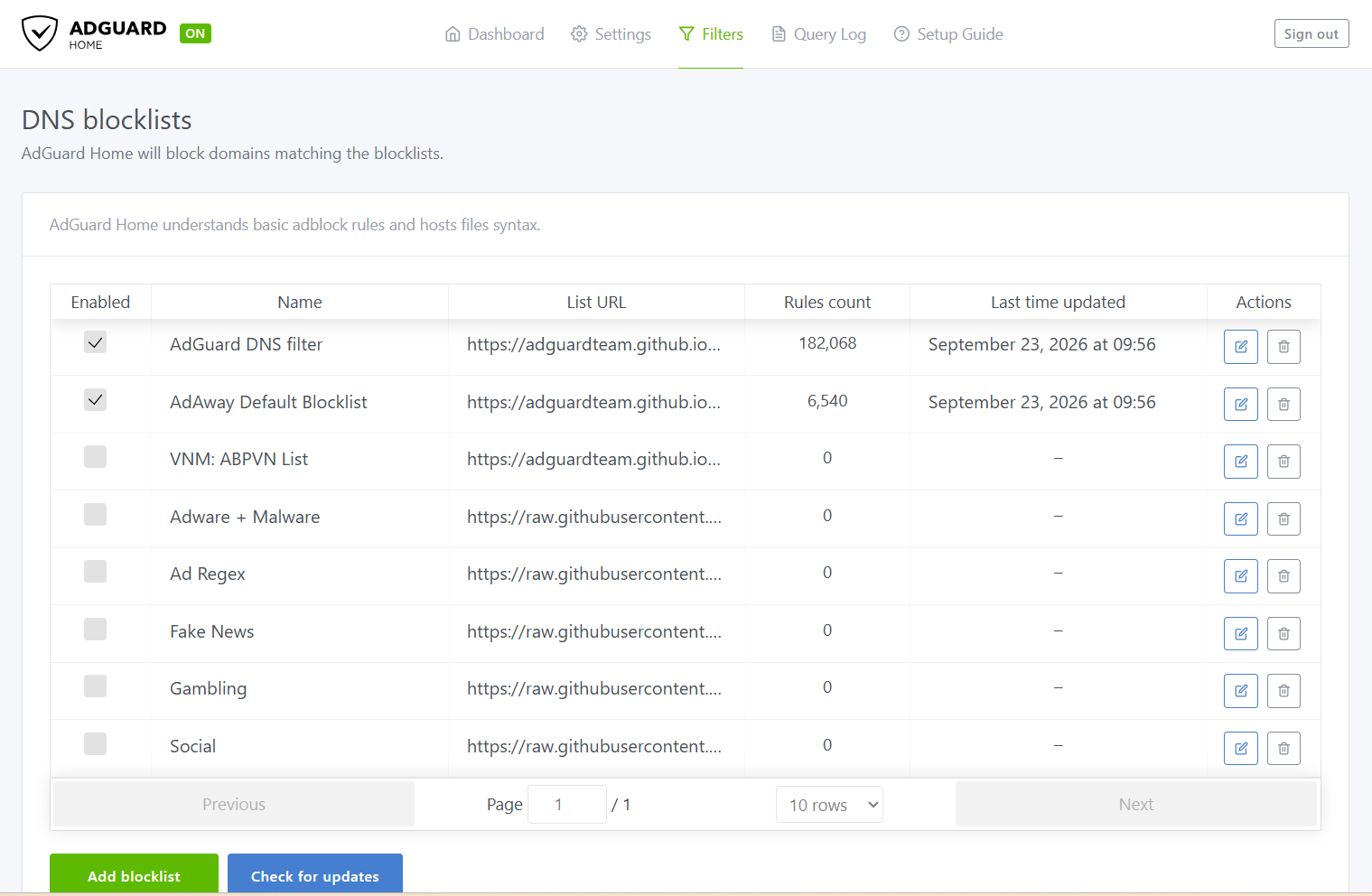
Task: Click the Last time updated column header
Action: coord(1058,303)
